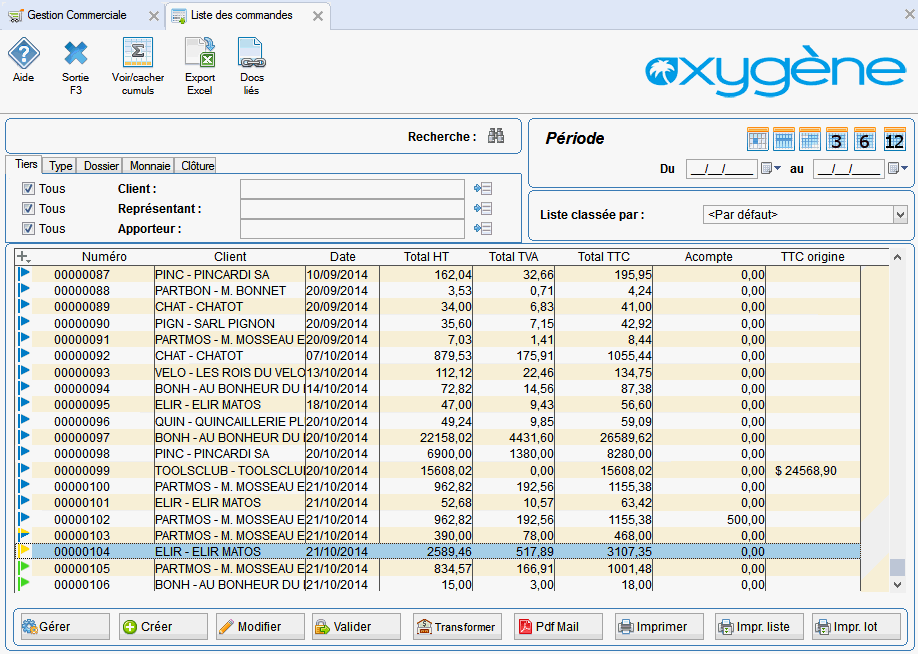918x654 pixels.
Task: Open the Aide help icon
Action: (x=23, y=53)
